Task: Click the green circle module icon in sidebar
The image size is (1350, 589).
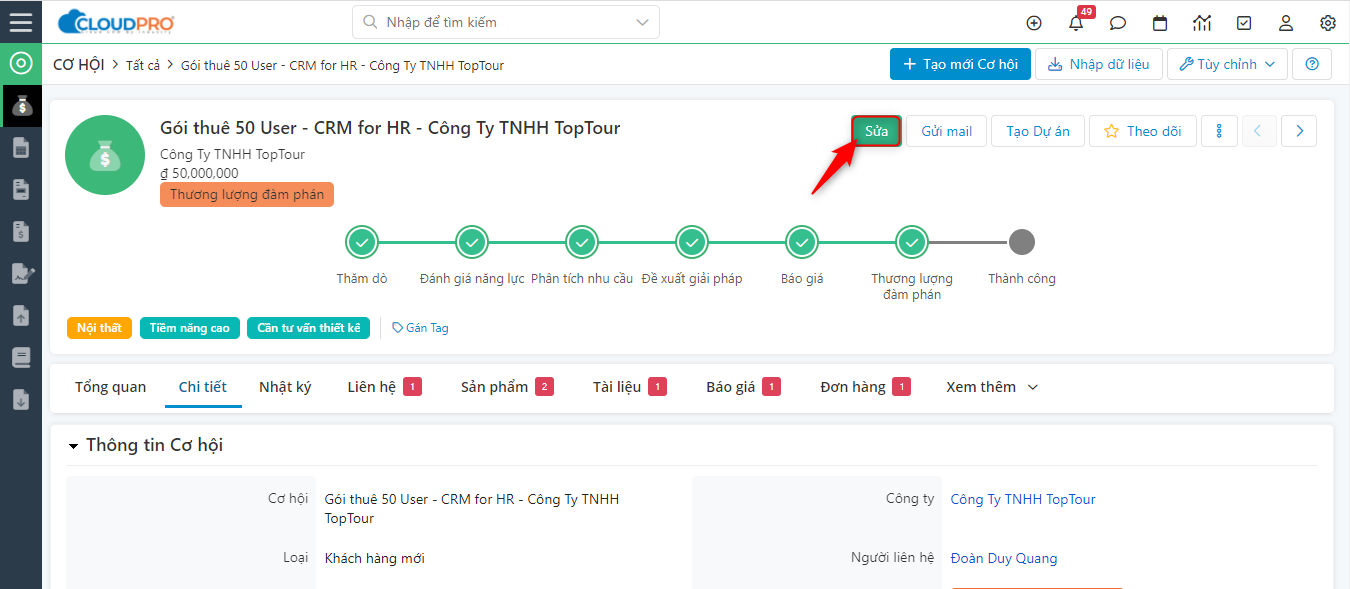Action: [x=21, y=64]
